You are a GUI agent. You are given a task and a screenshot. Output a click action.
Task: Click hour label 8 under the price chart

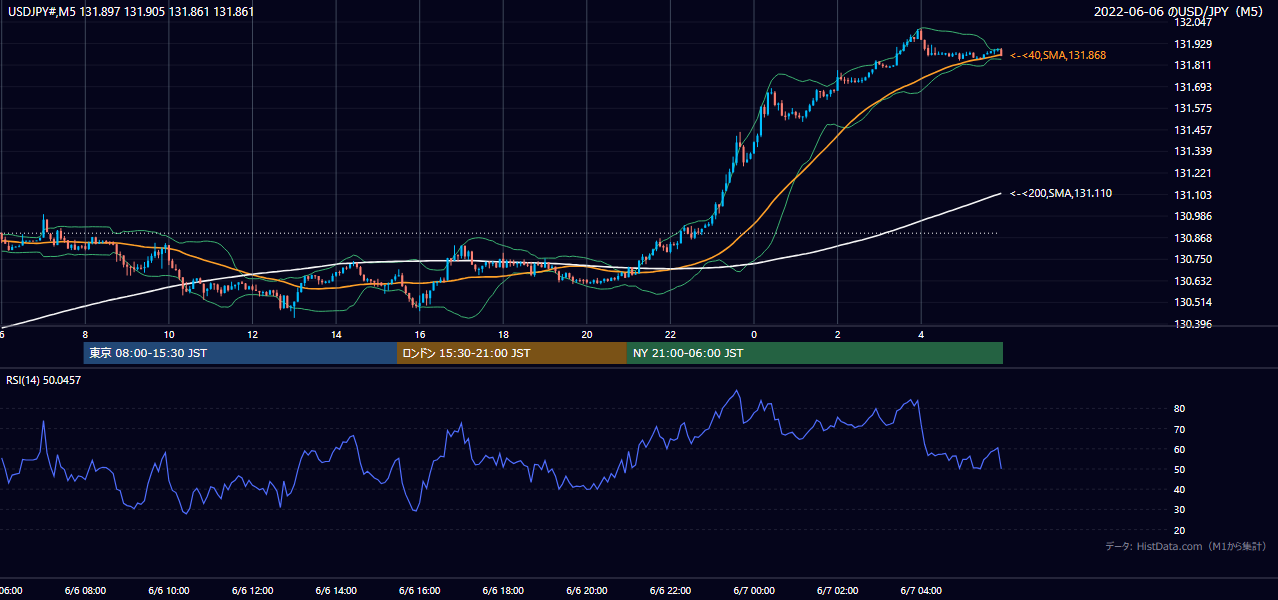point(85,335)
